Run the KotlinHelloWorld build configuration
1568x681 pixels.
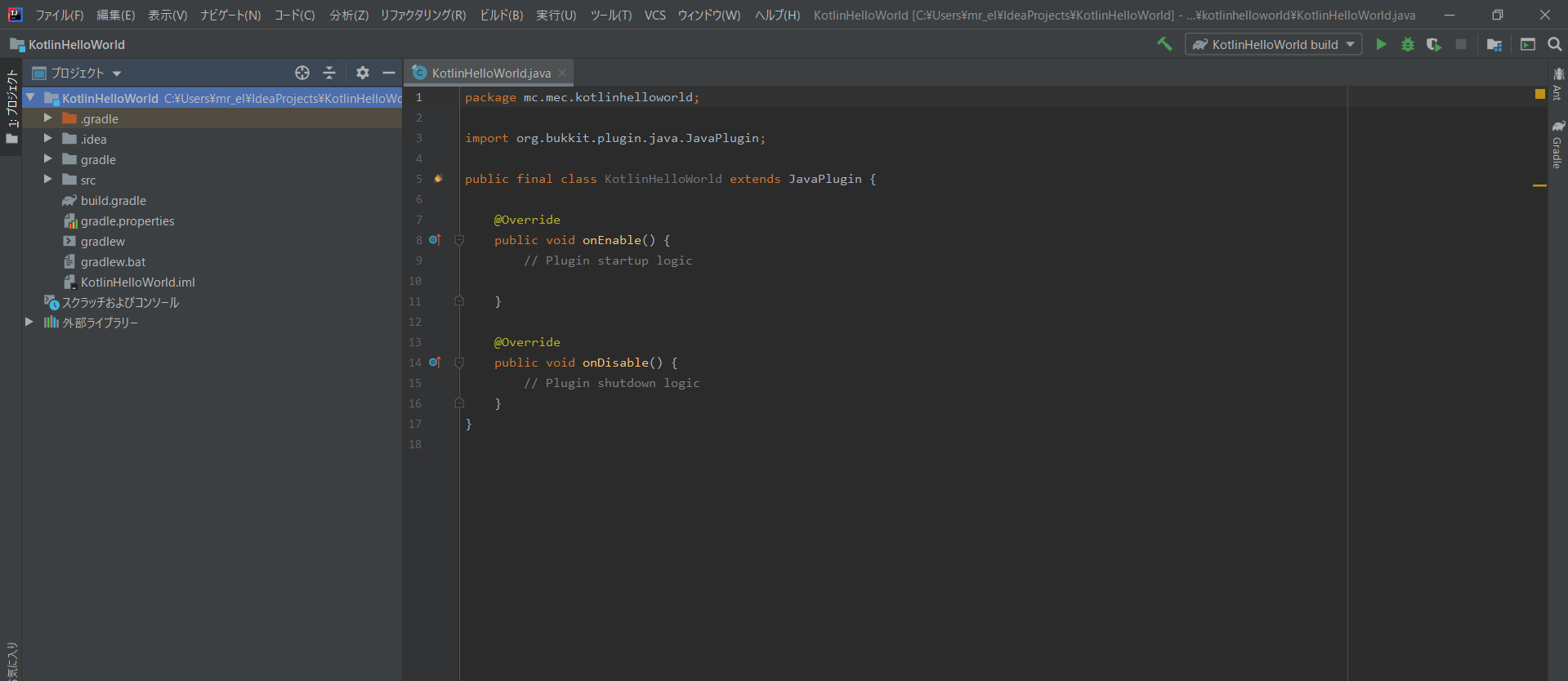[x=1381, y=44]
